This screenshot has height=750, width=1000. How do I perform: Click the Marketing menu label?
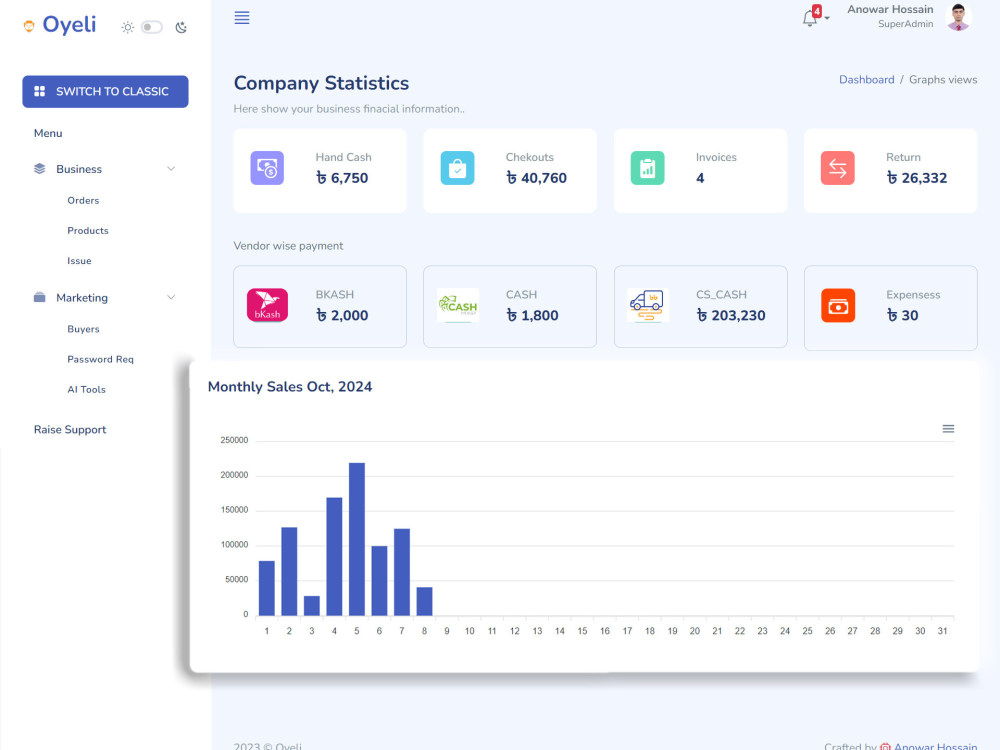[82, 298]
